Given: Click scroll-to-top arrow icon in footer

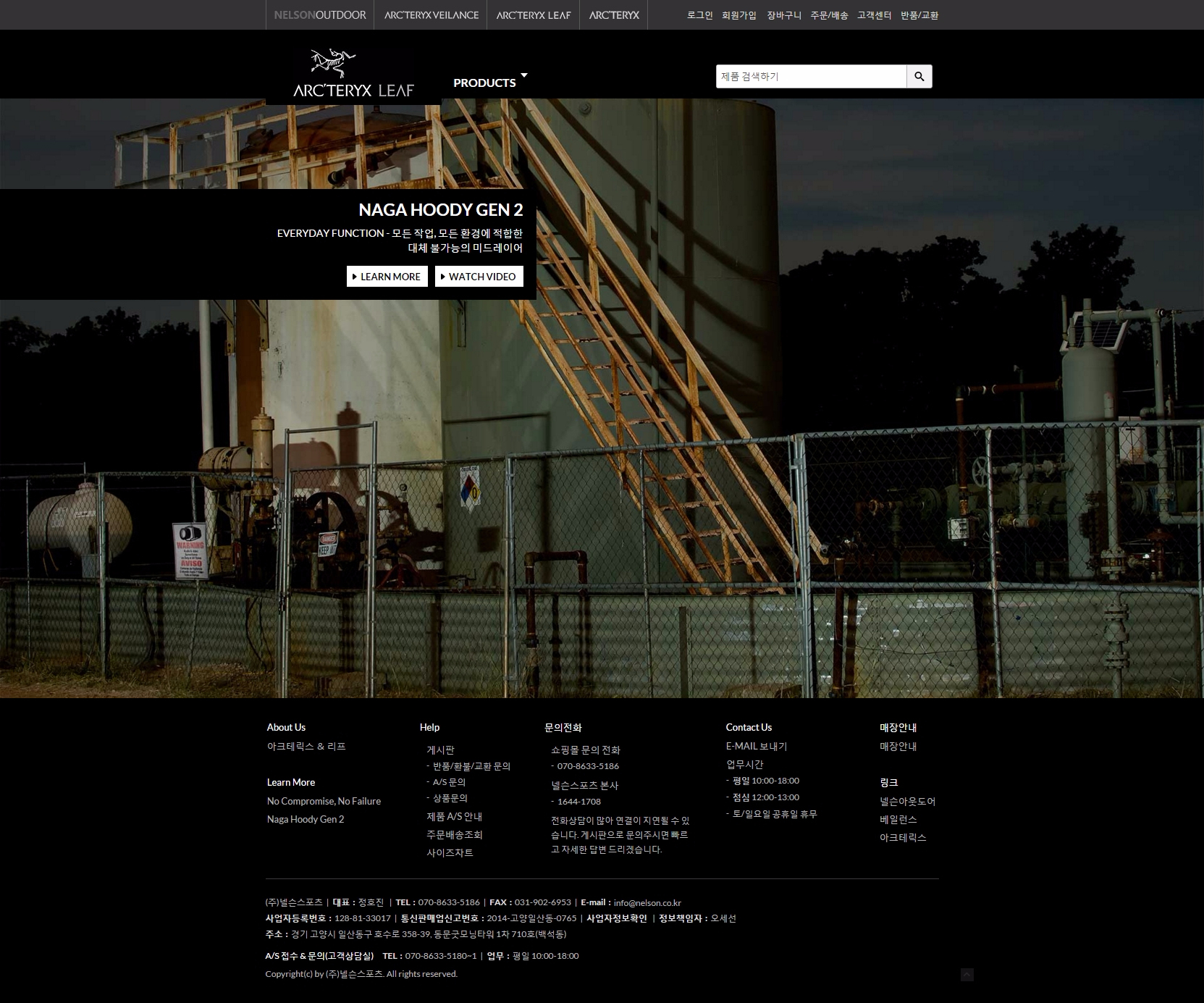Looking at the screenshot, I should coord(967,975).
